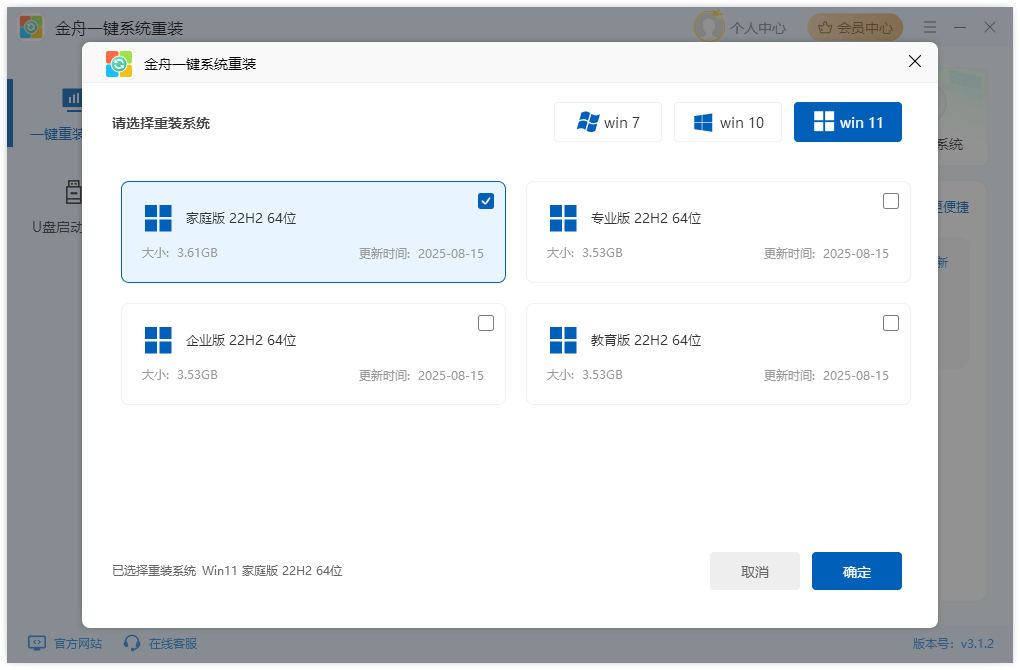This screenshot has width=1020, height=670.
Task: Open the 会员中心 membership button
Action: click(855, 28)
